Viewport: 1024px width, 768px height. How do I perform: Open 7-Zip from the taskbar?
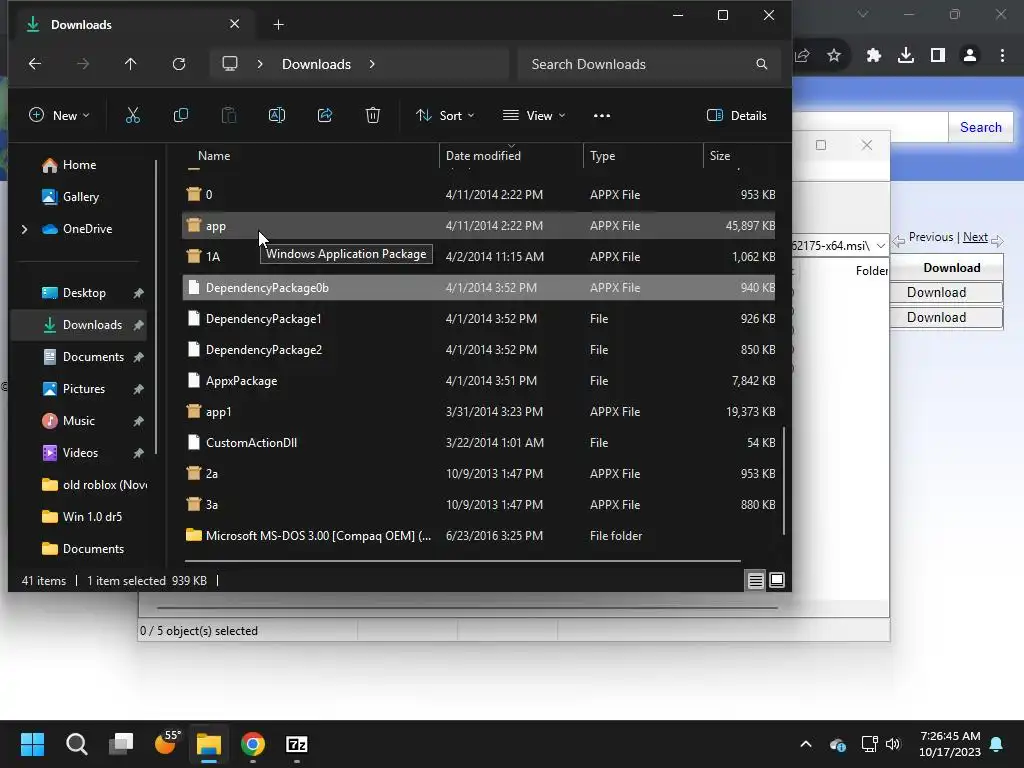[296, 744]
